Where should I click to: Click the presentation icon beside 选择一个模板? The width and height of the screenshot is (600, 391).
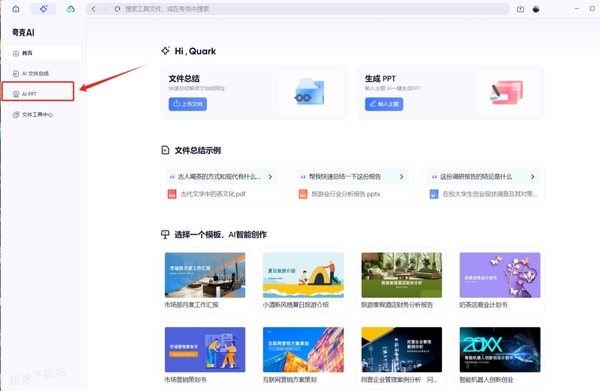point(165,235)
